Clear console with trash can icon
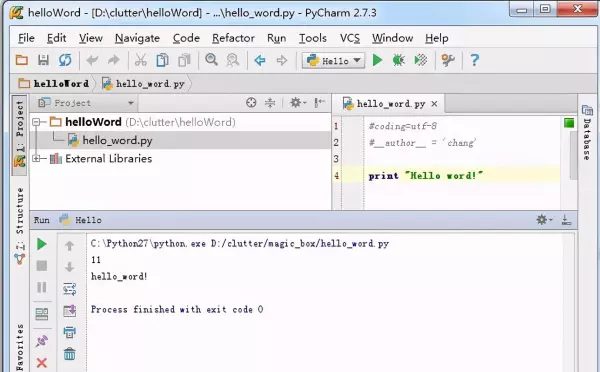The width and height of the screenshot is (600, 372). [69, 354]
